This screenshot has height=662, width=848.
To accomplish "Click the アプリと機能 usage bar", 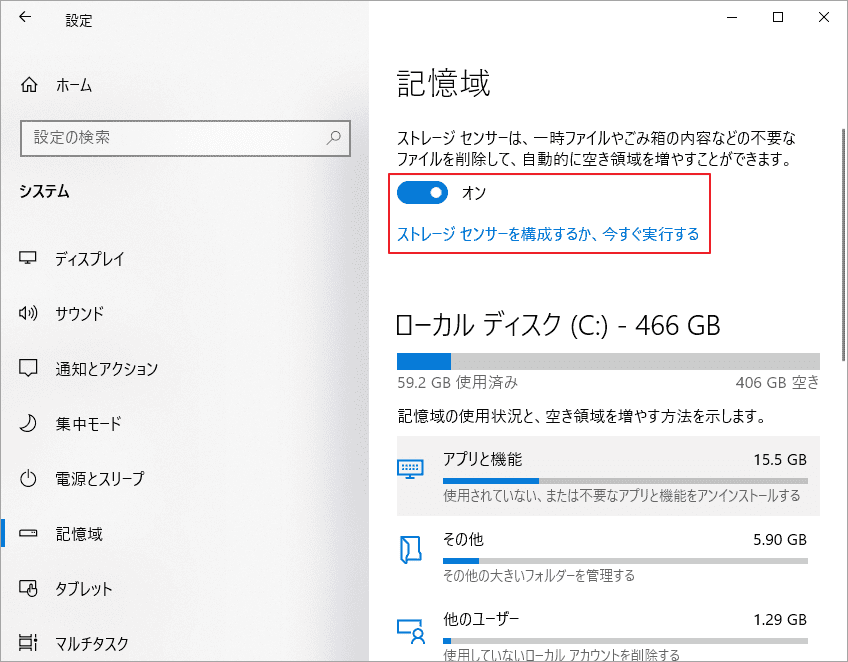I will (x=625, y=481).
